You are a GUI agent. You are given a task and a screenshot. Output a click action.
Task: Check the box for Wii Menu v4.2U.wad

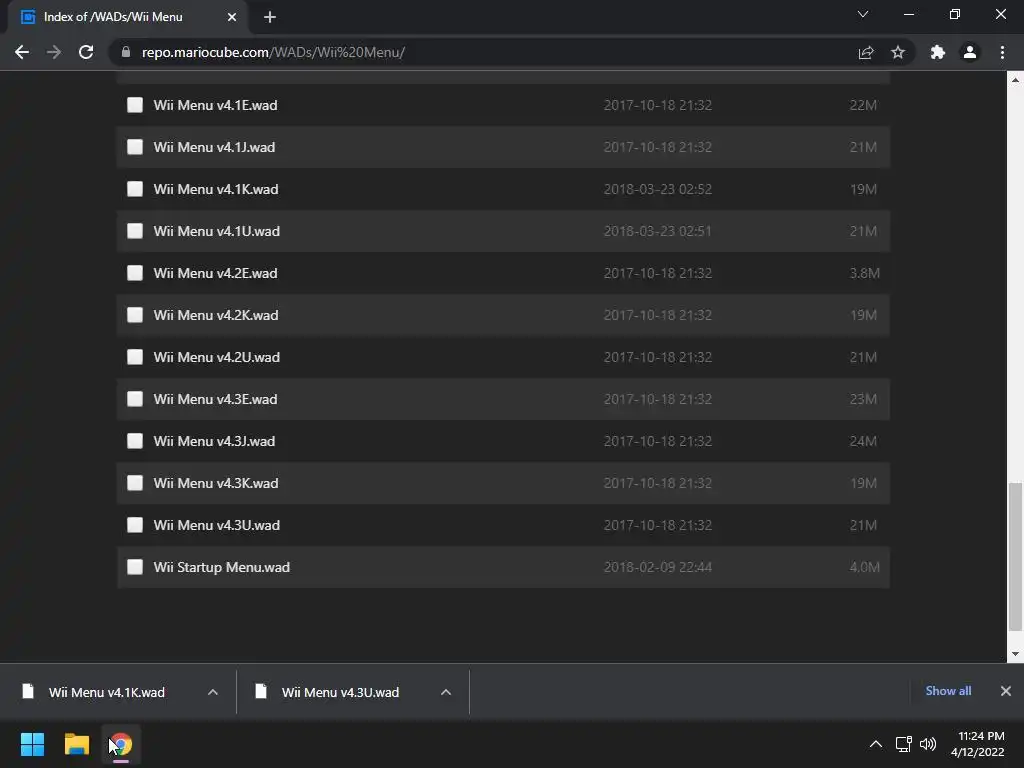coord(135,357)
